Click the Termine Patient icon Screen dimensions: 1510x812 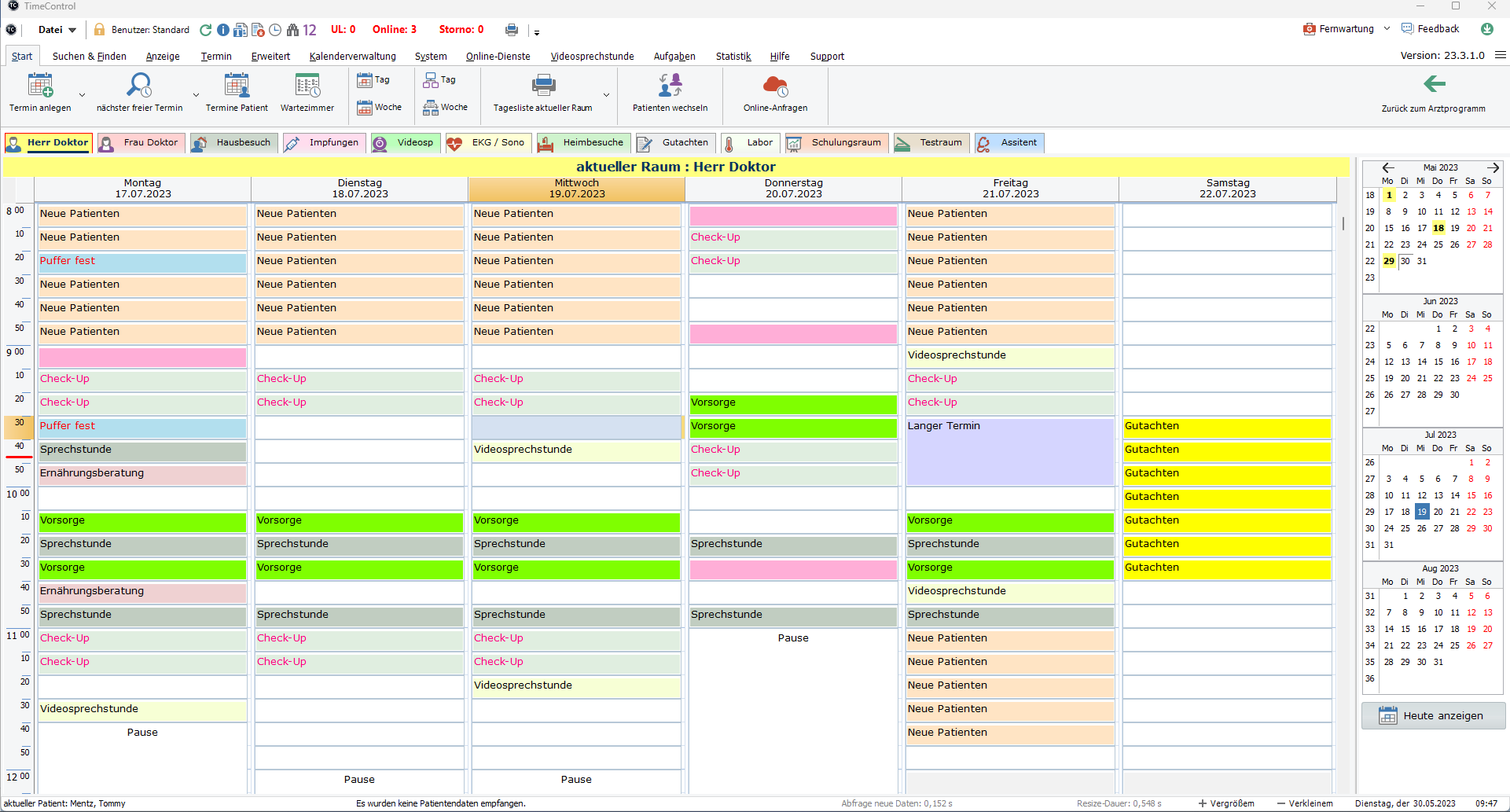237,85
